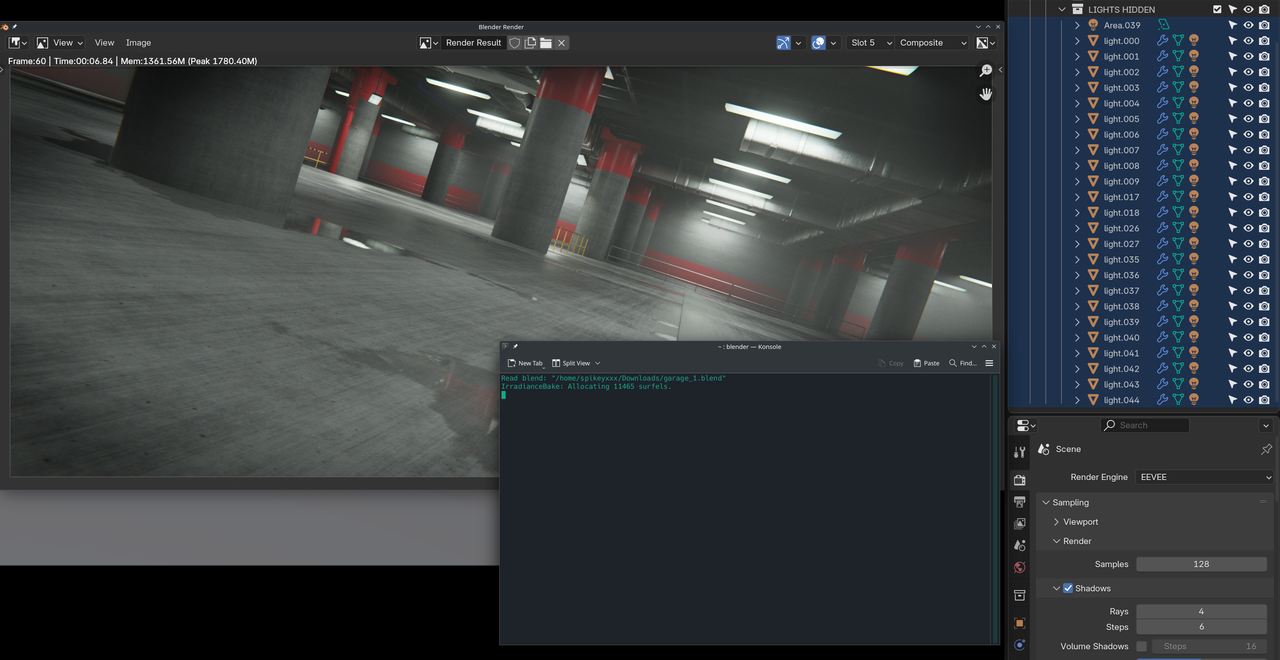Open the Physics properties tab
The height and width of the screenshot is (660, 1280).
pos(1019,645)
